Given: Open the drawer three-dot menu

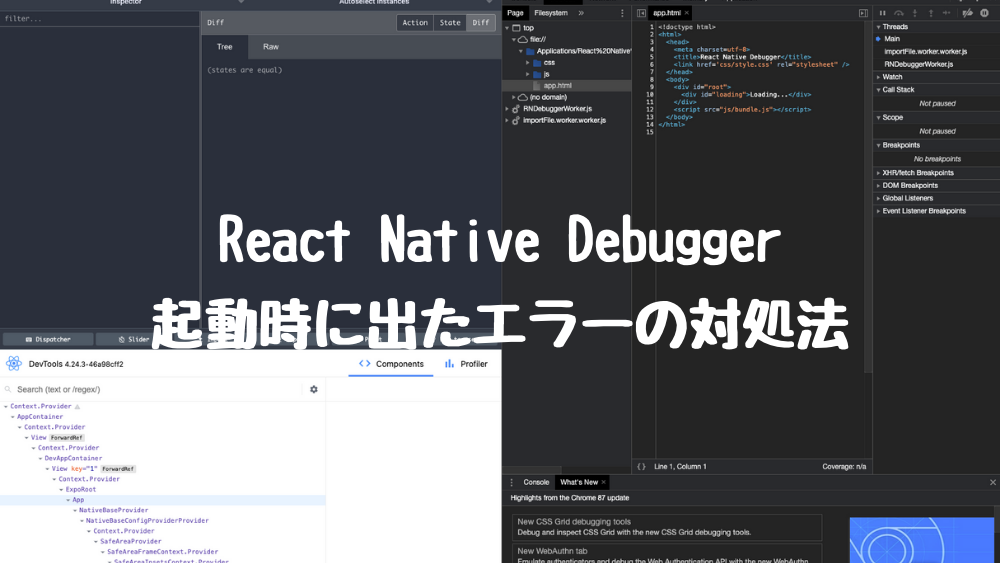Looking at the screenshot, I should point(511,483).
